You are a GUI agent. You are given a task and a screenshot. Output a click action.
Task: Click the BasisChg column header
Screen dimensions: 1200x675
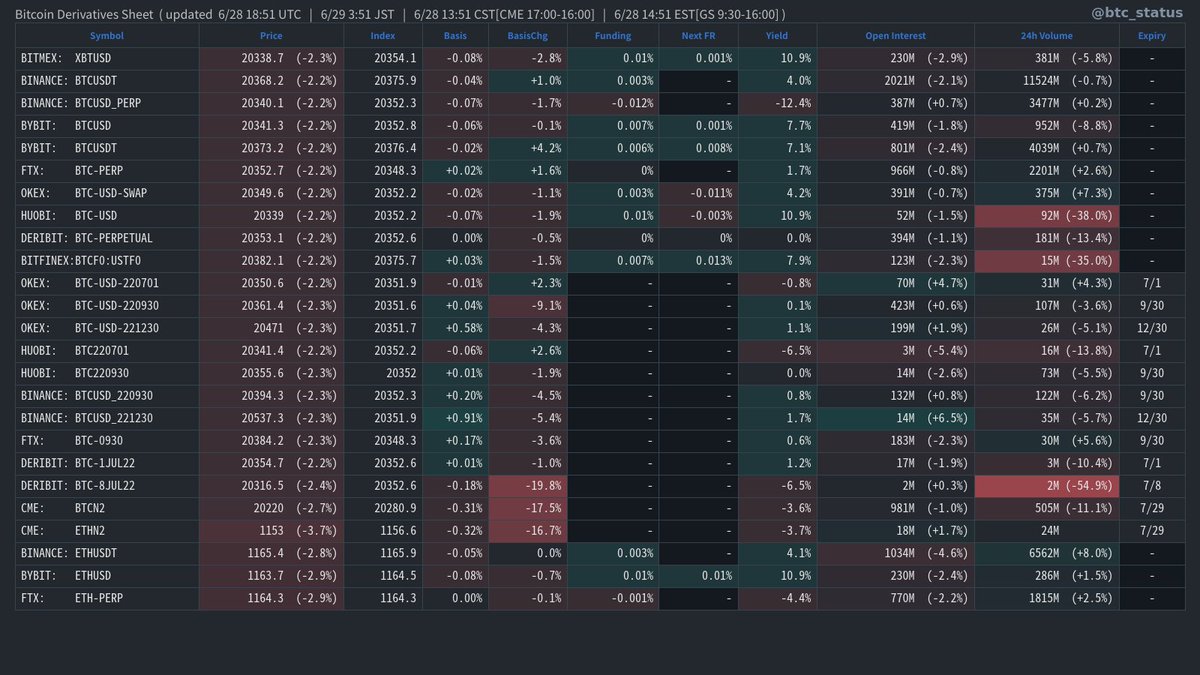tap(527, 36)
